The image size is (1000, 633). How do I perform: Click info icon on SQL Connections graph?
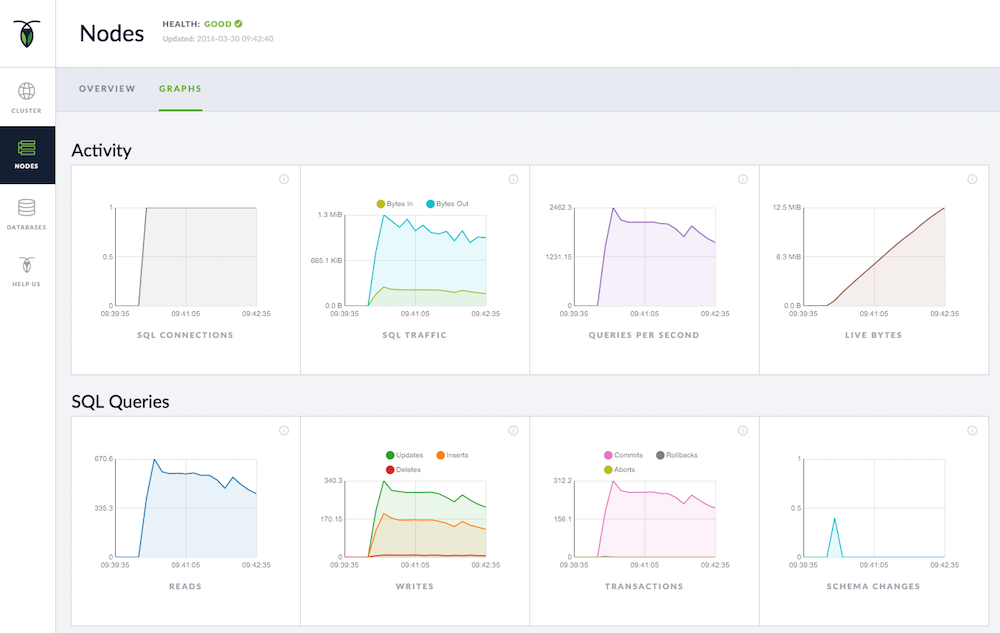click(x=284, y=180)
